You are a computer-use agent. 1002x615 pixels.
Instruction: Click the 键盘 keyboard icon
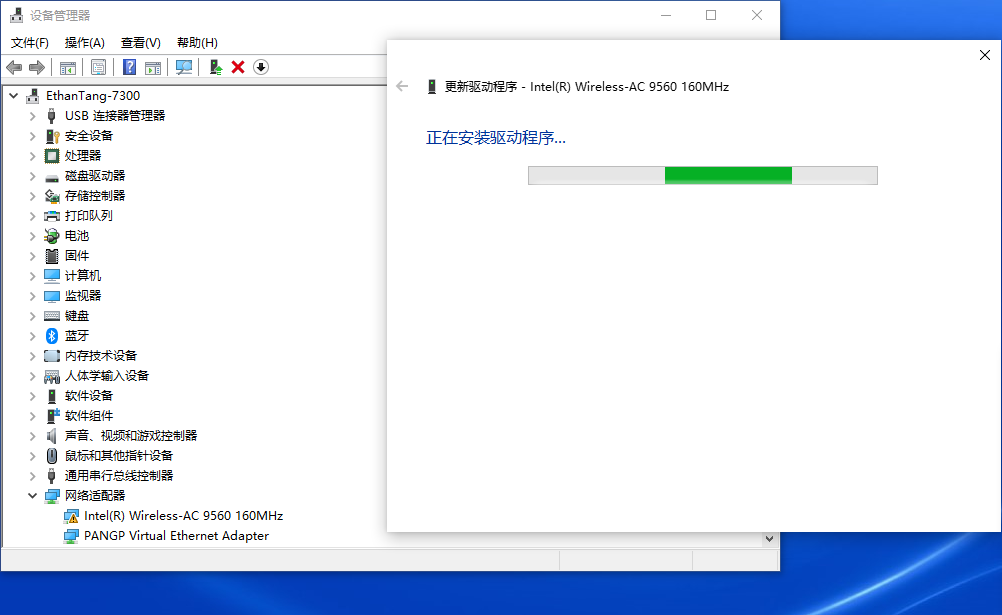pyautogui.click(x=52, y=316)
